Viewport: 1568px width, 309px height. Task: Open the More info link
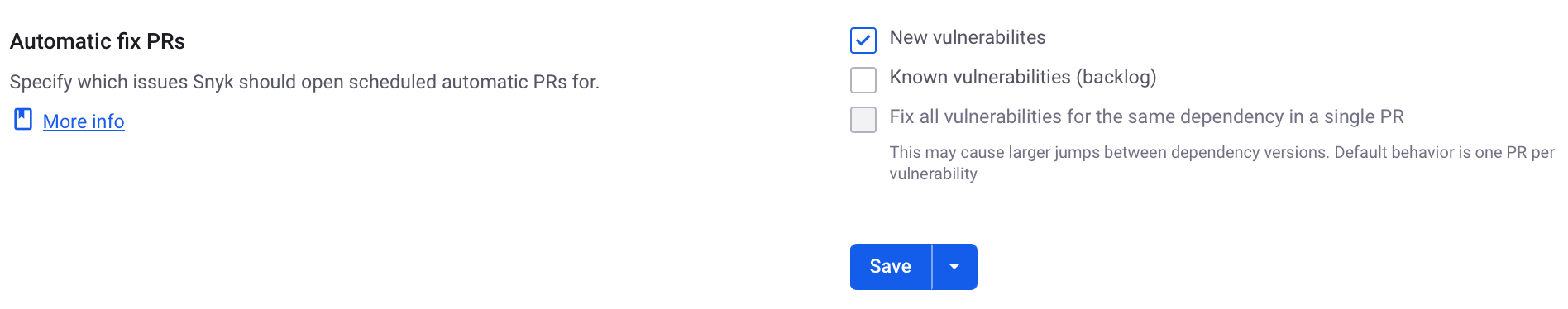pyautogui.click(x=84, y=121)
